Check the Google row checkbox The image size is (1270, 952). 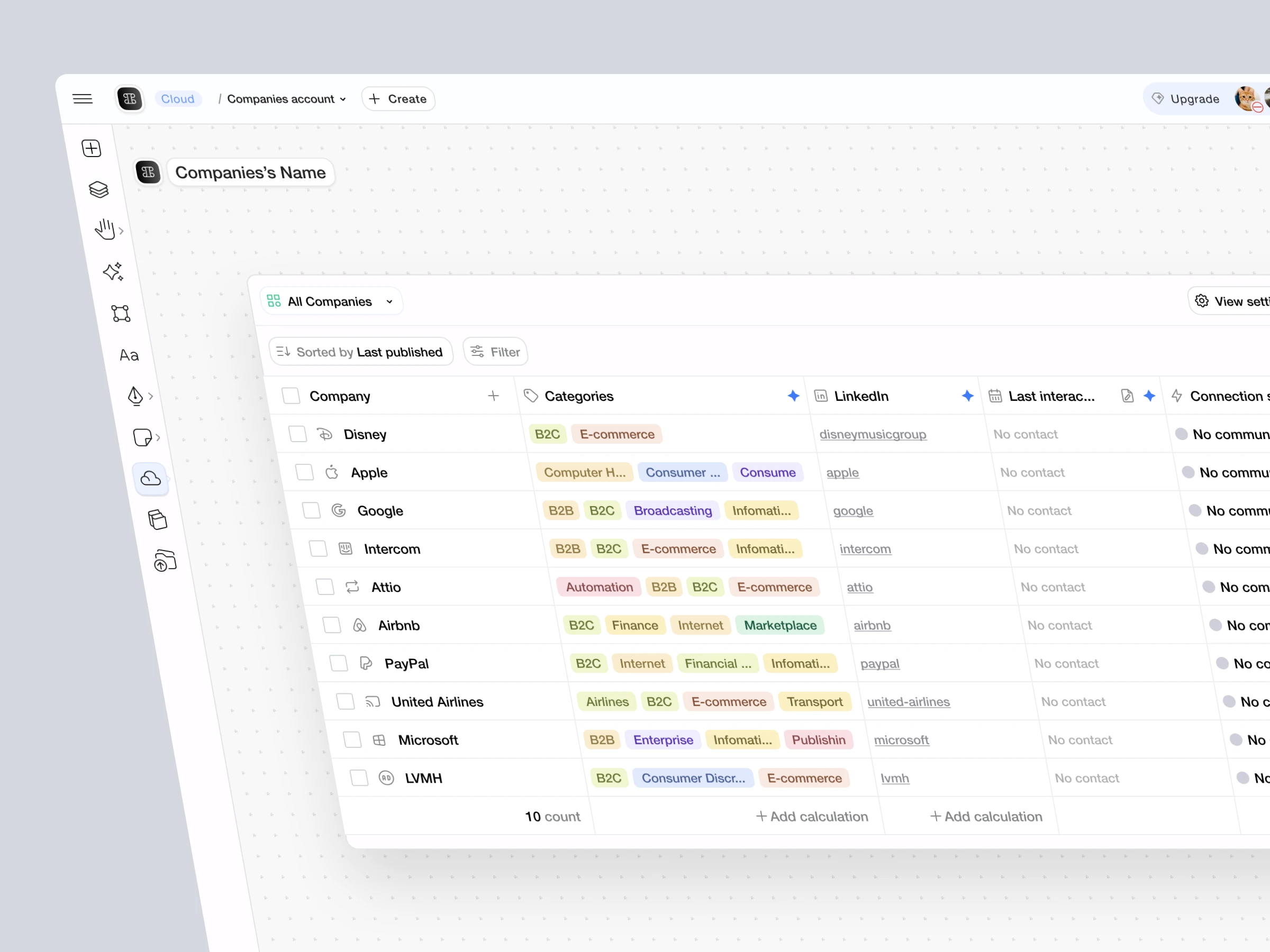click(x=311, y=511)
